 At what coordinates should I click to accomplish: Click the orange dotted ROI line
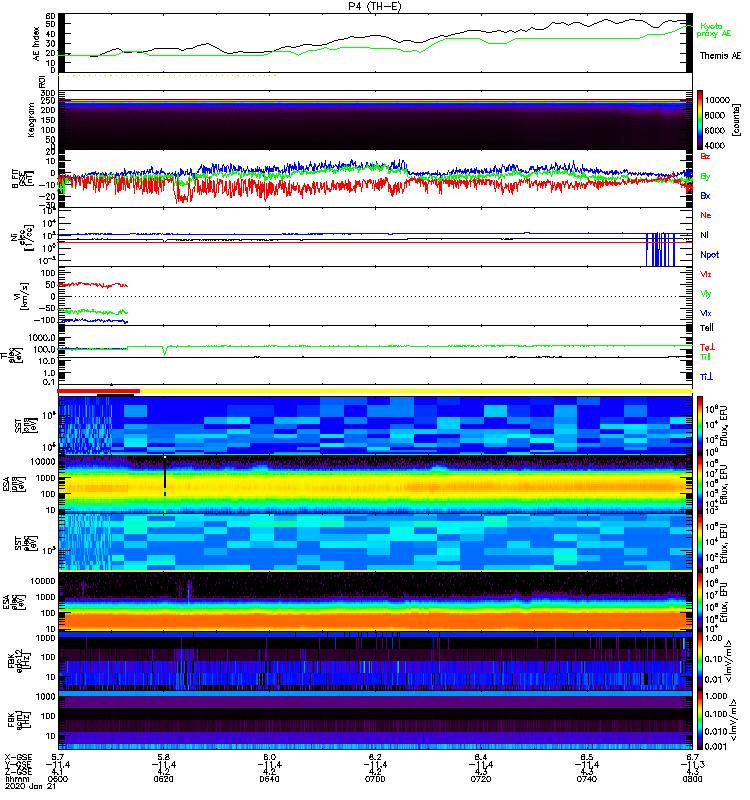click(x=167, y=76)
